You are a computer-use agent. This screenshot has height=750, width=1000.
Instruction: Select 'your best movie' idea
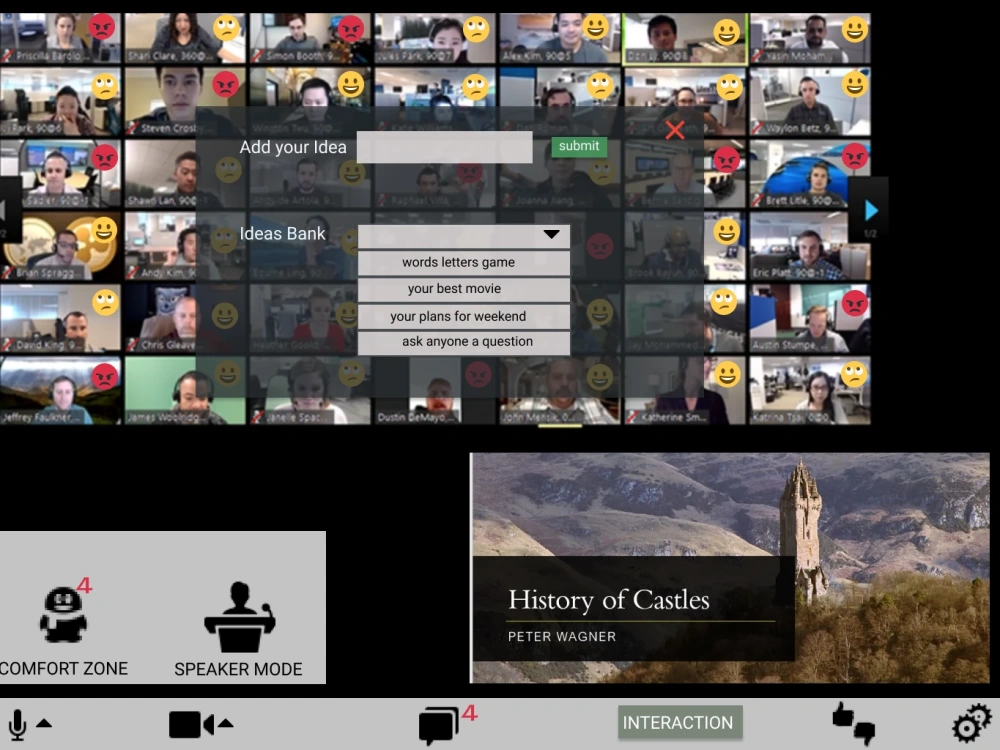click(464, 289)
